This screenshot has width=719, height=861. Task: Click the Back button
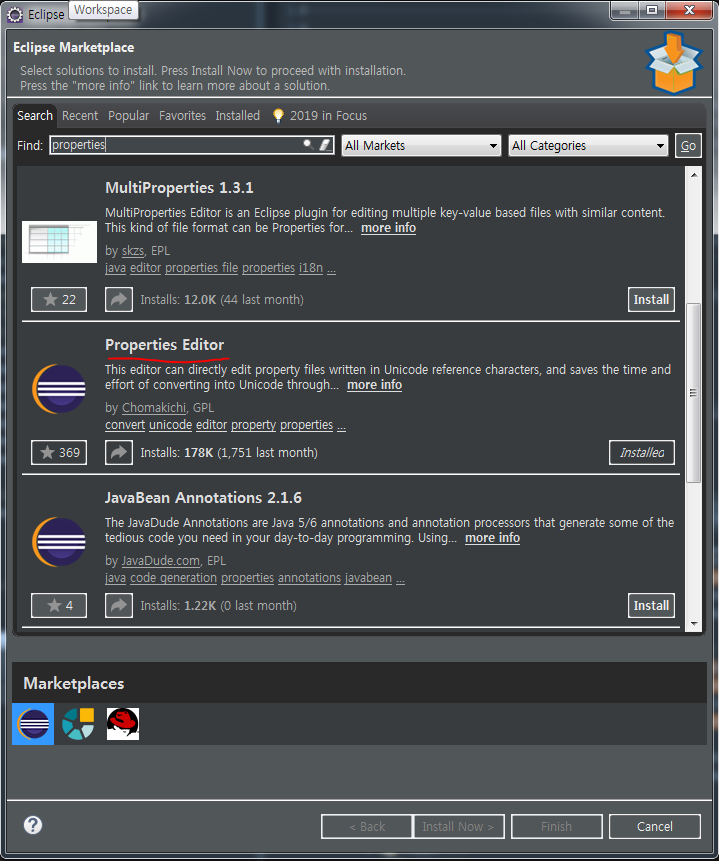tap(367, 826)
